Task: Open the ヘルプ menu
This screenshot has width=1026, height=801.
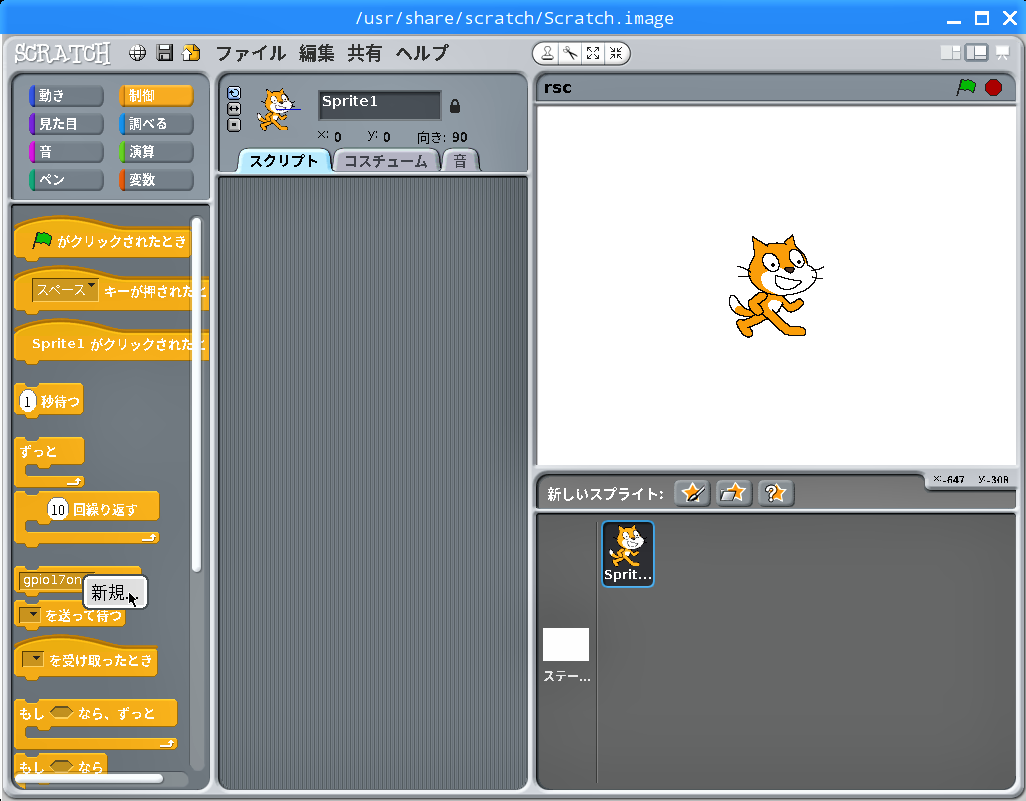Action: pyautogui.click(x=422, y=53)
